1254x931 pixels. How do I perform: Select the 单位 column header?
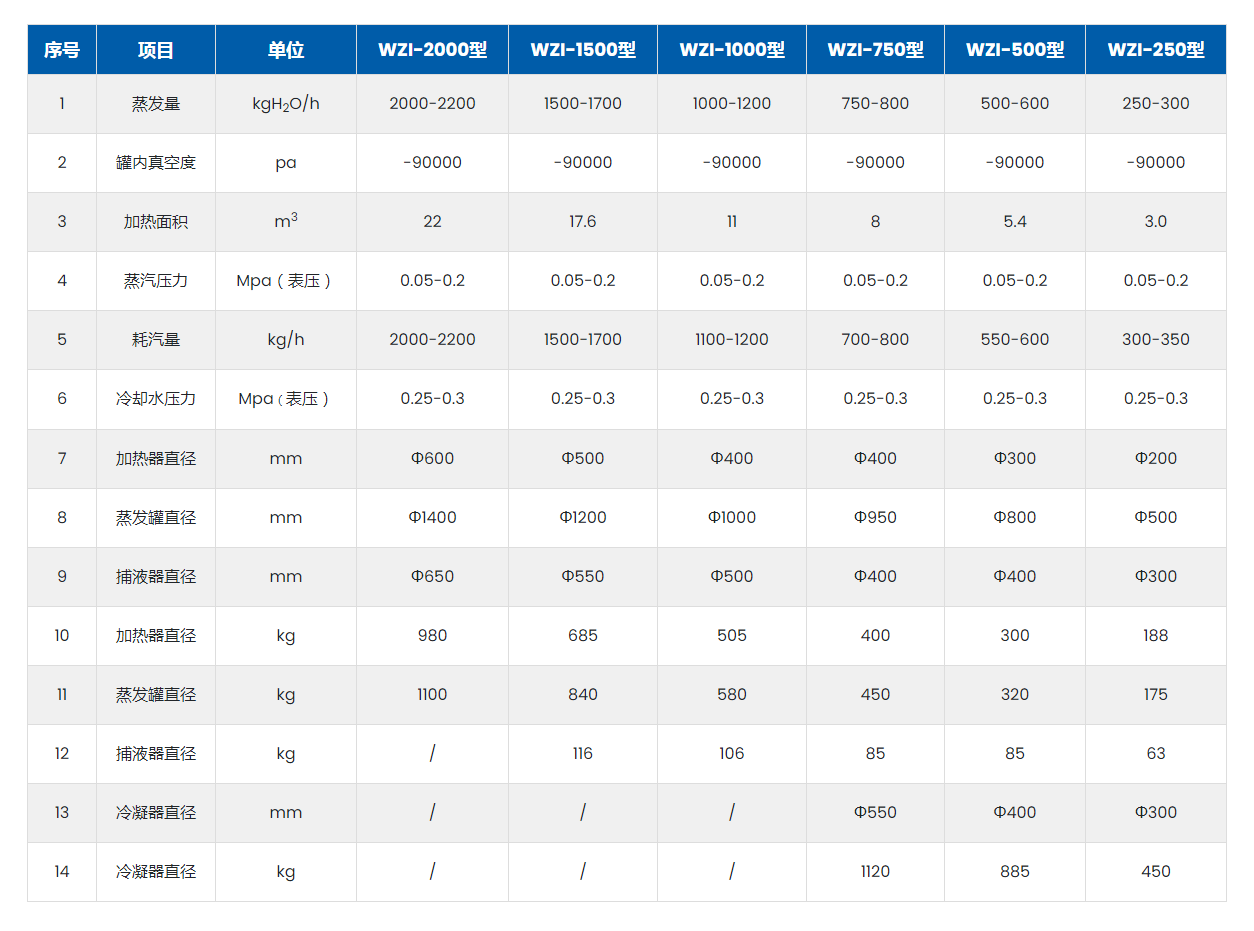point(286,50)
